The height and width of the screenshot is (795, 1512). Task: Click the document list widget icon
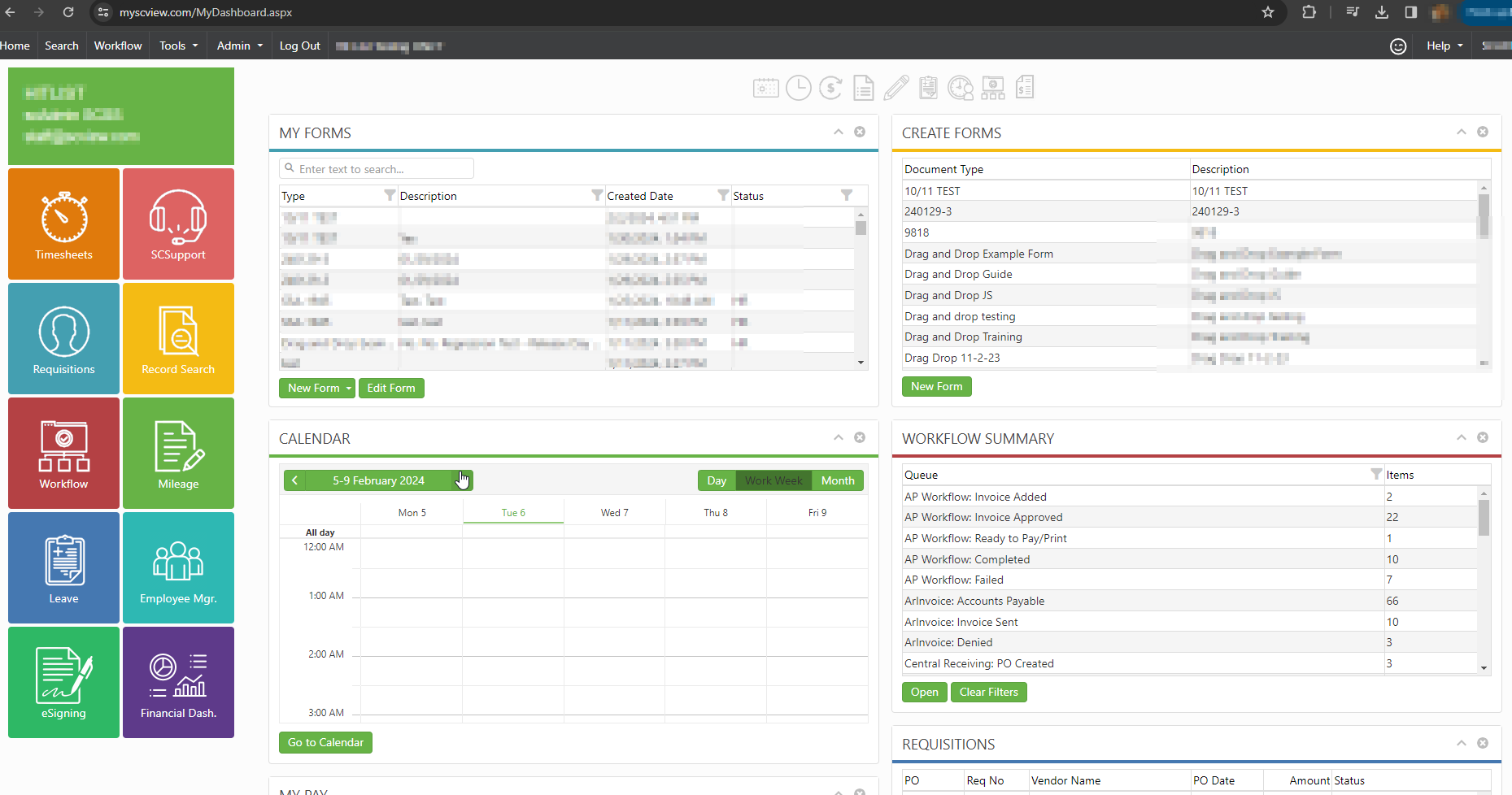[864, 88]
